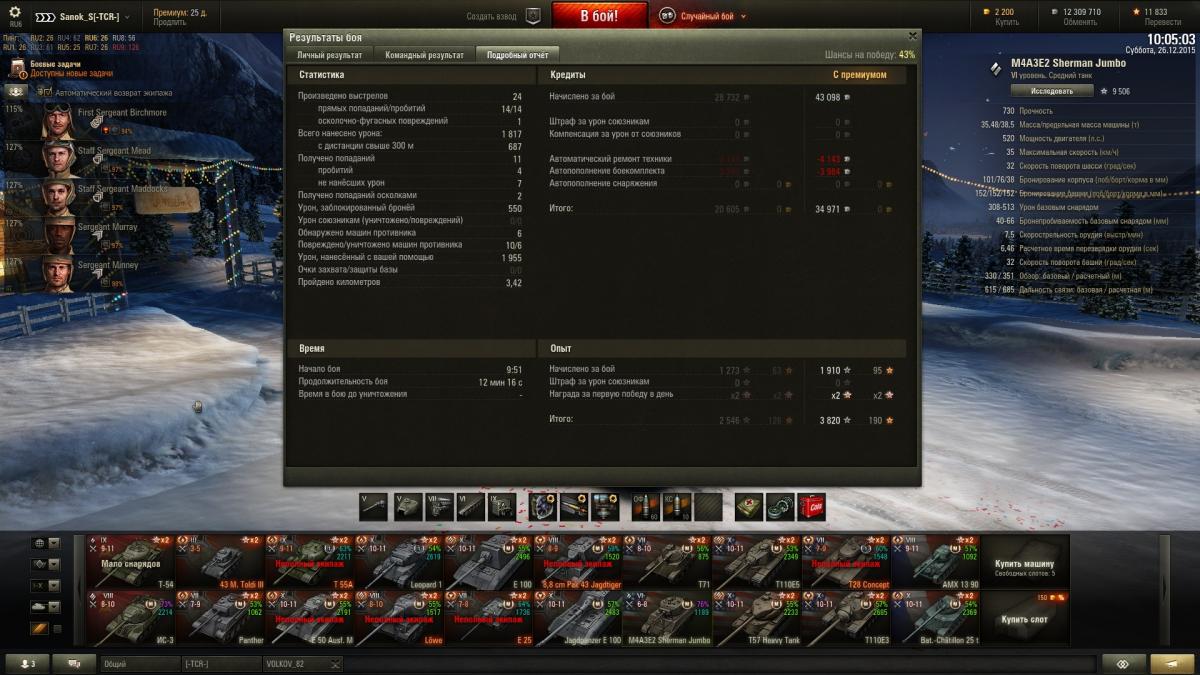Open the third equipment slot

607,507
